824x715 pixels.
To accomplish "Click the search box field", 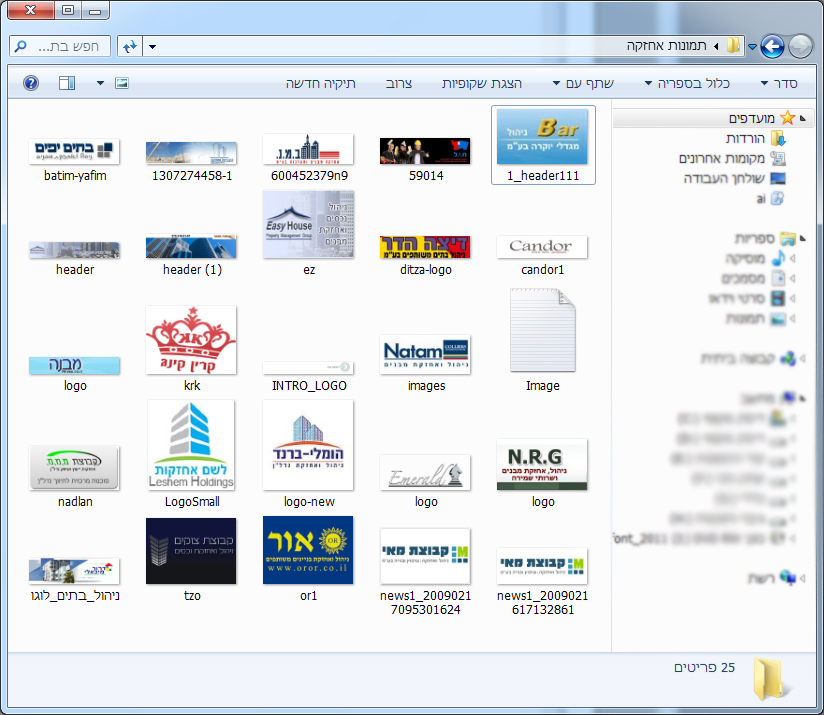I will 60,47.
